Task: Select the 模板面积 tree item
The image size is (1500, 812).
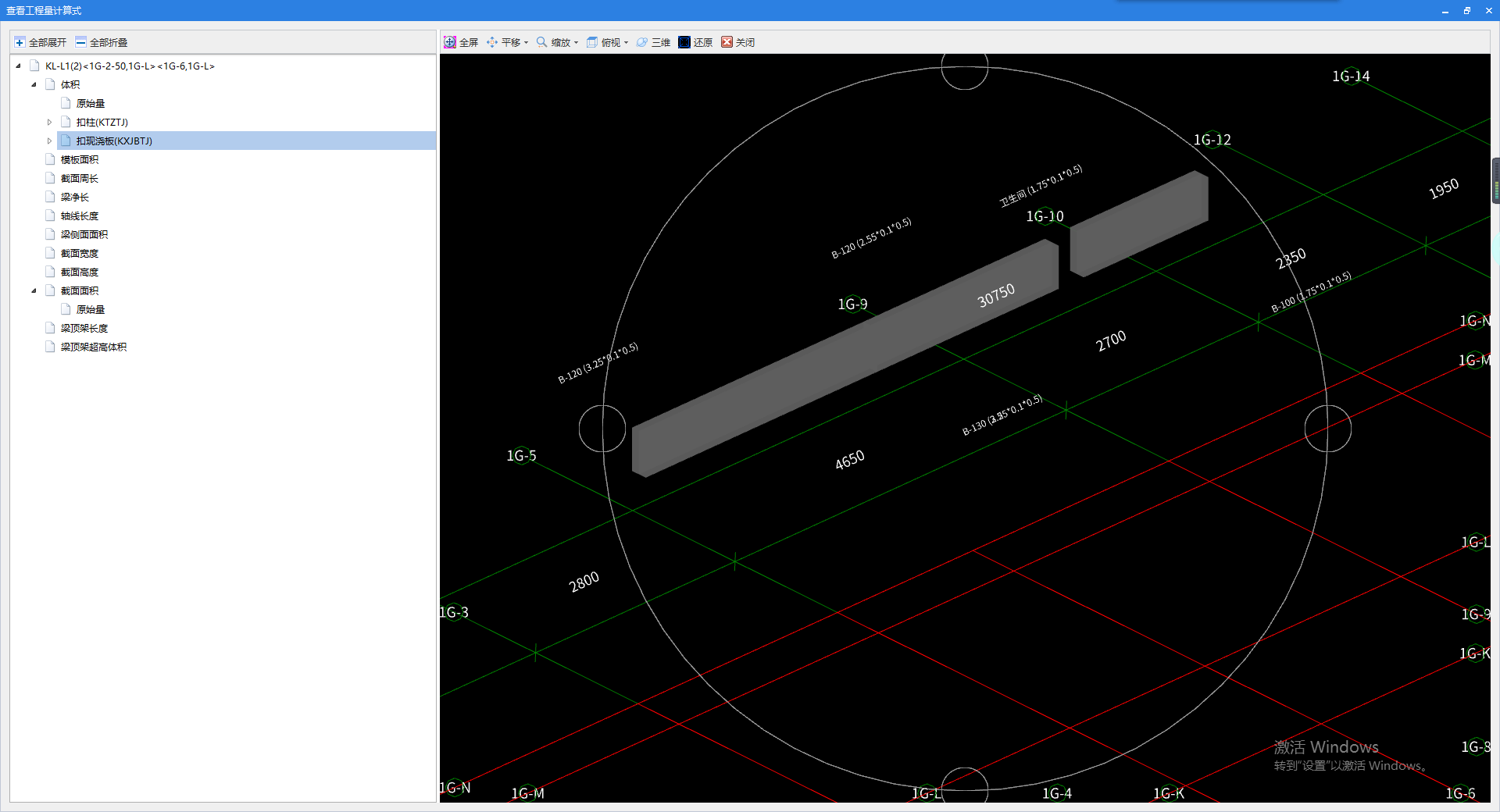Action: click(x=80, y=159)
